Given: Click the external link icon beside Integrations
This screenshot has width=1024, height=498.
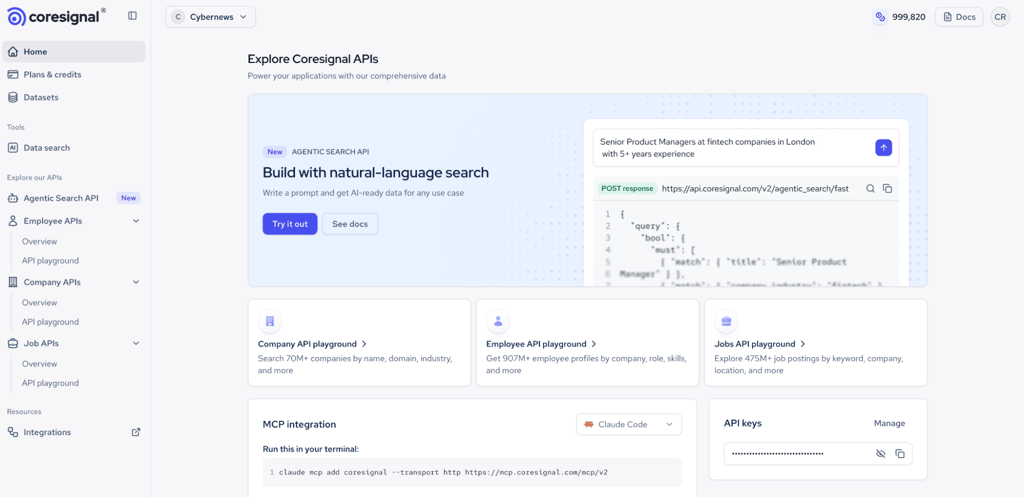Looking at the screenshot, I should [x=136, y=432].
